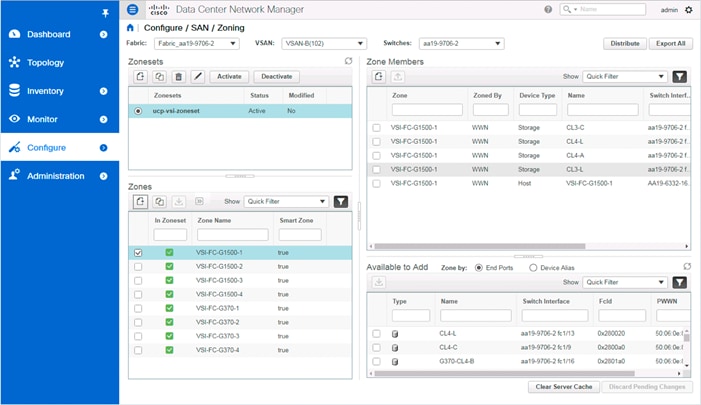The height and width of the screenshot is (405, 701).
Task: Click the Export All button
Action: coord(671,43)
